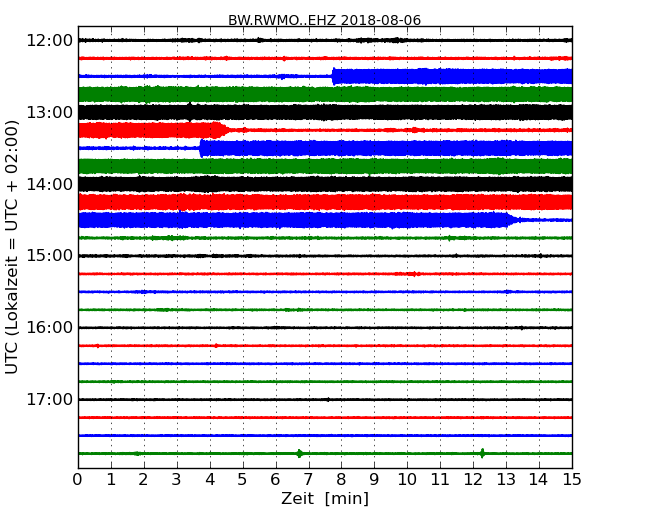Click the 16:00 time label
Screen dimensions: 650x520
click(49, 328)
